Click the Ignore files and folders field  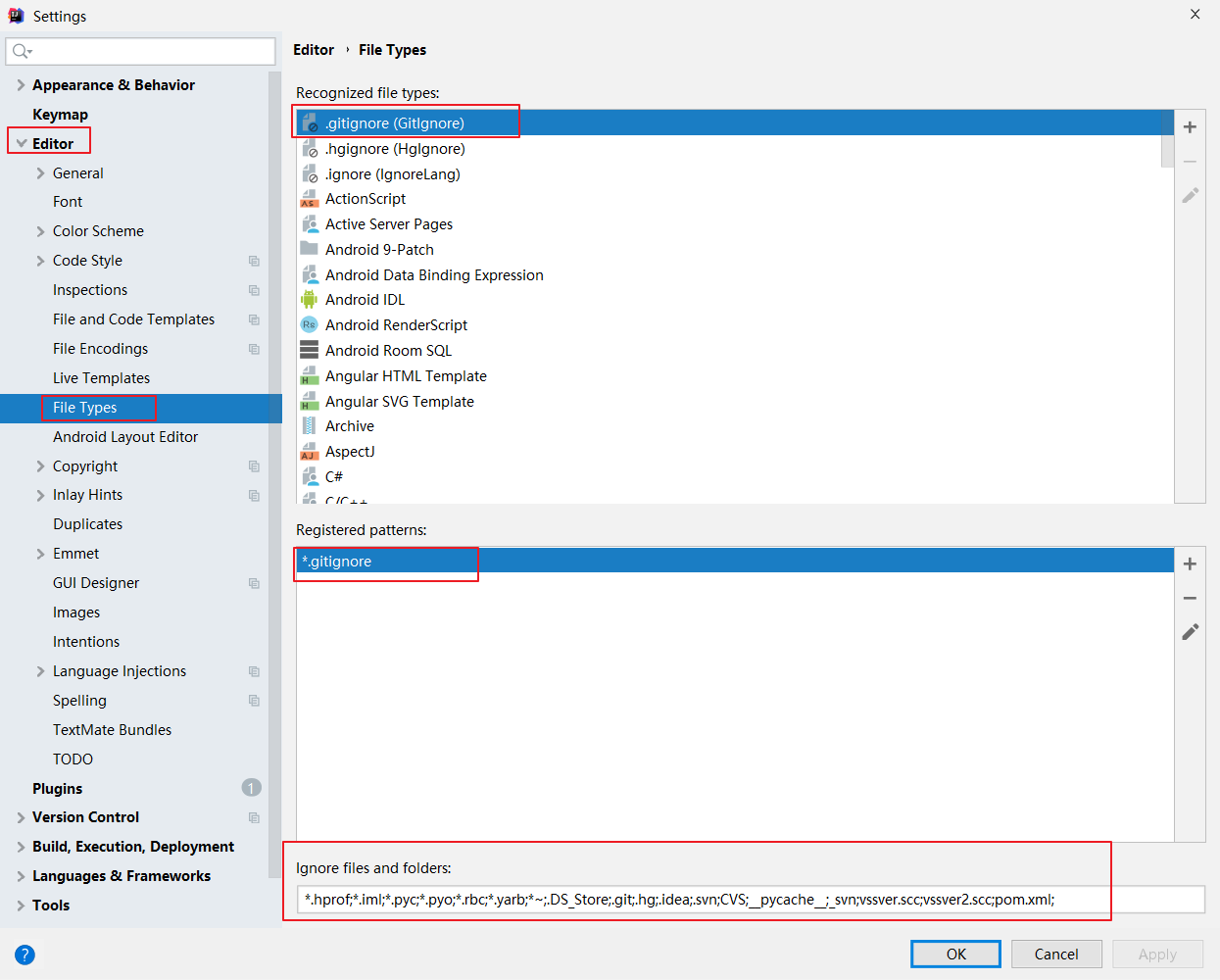tap(751, 900)
